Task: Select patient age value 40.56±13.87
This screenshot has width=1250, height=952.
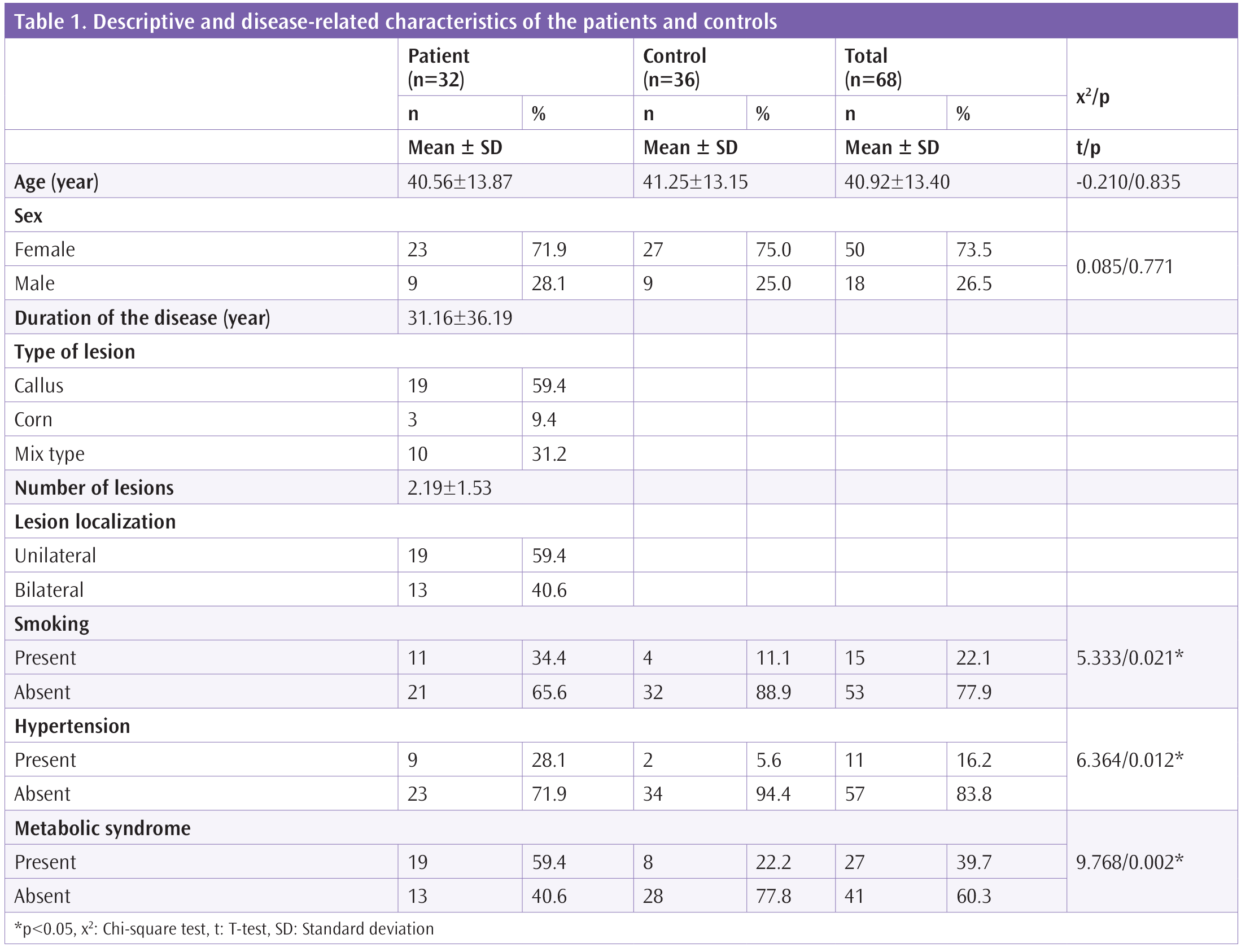Action: click(460, 182)
